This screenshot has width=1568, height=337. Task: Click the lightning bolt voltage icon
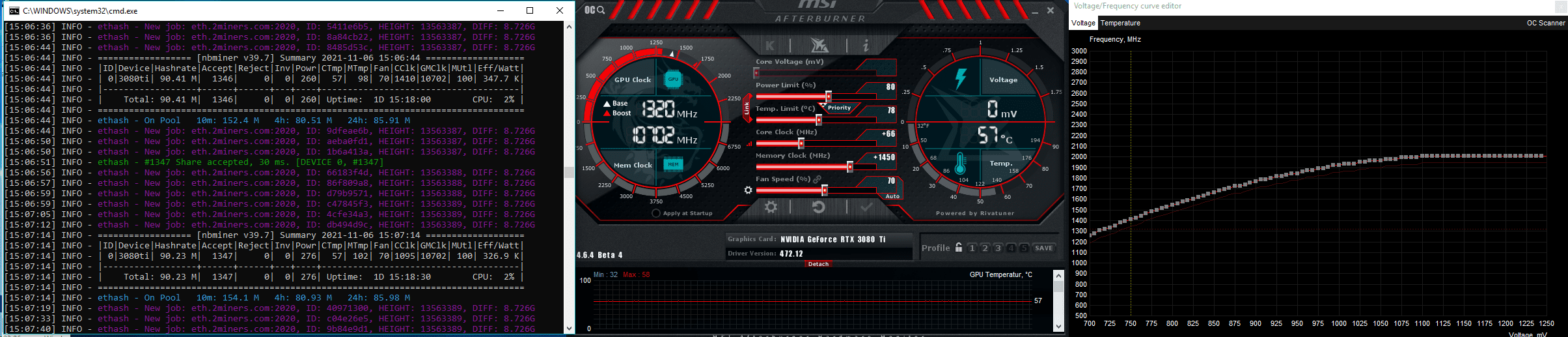[x=961, y=79]
